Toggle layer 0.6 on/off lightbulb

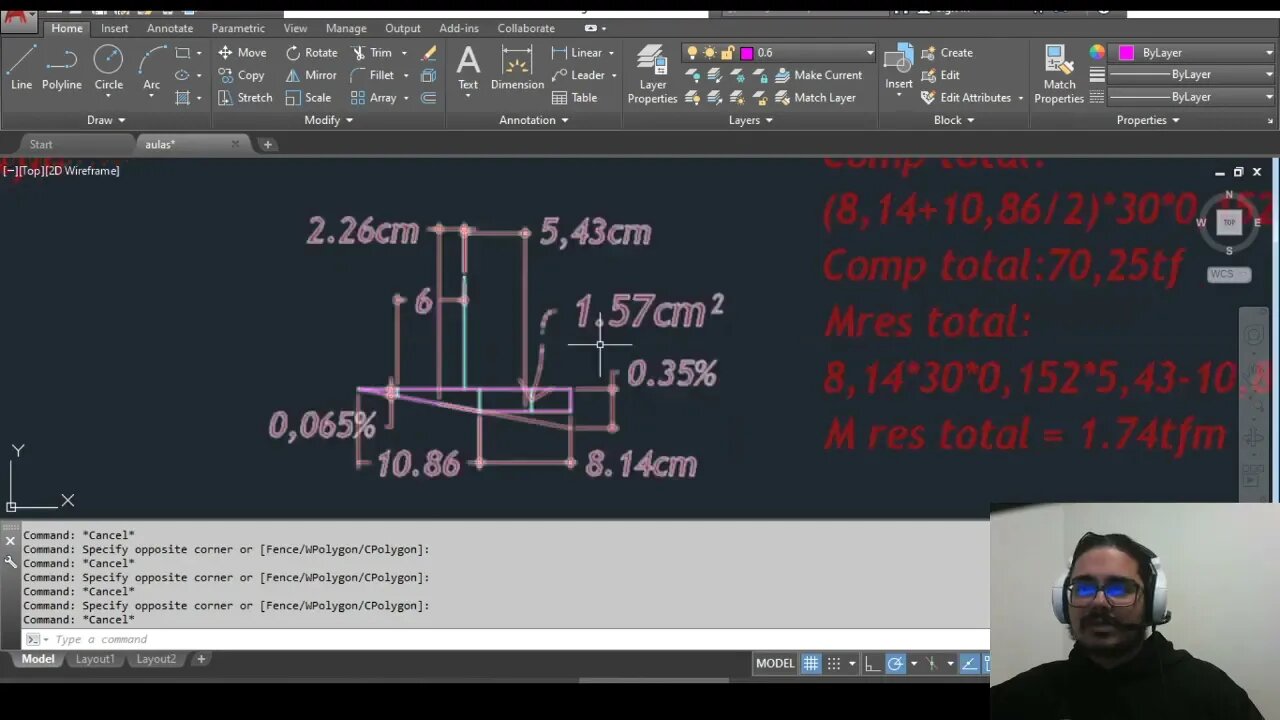(x=691, y=53)
